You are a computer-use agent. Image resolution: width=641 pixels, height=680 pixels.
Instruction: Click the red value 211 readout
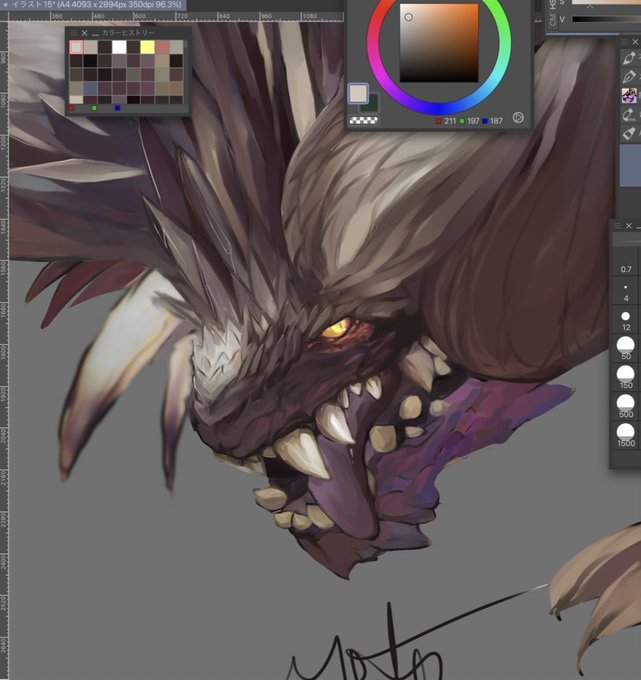445,121
